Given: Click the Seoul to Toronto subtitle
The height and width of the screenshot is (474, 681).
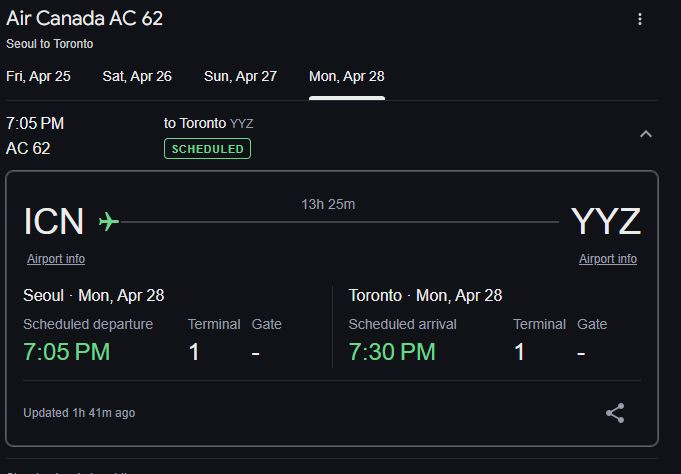Looking at the screenshot, I should pyautogui.click(x=50, y=44).
